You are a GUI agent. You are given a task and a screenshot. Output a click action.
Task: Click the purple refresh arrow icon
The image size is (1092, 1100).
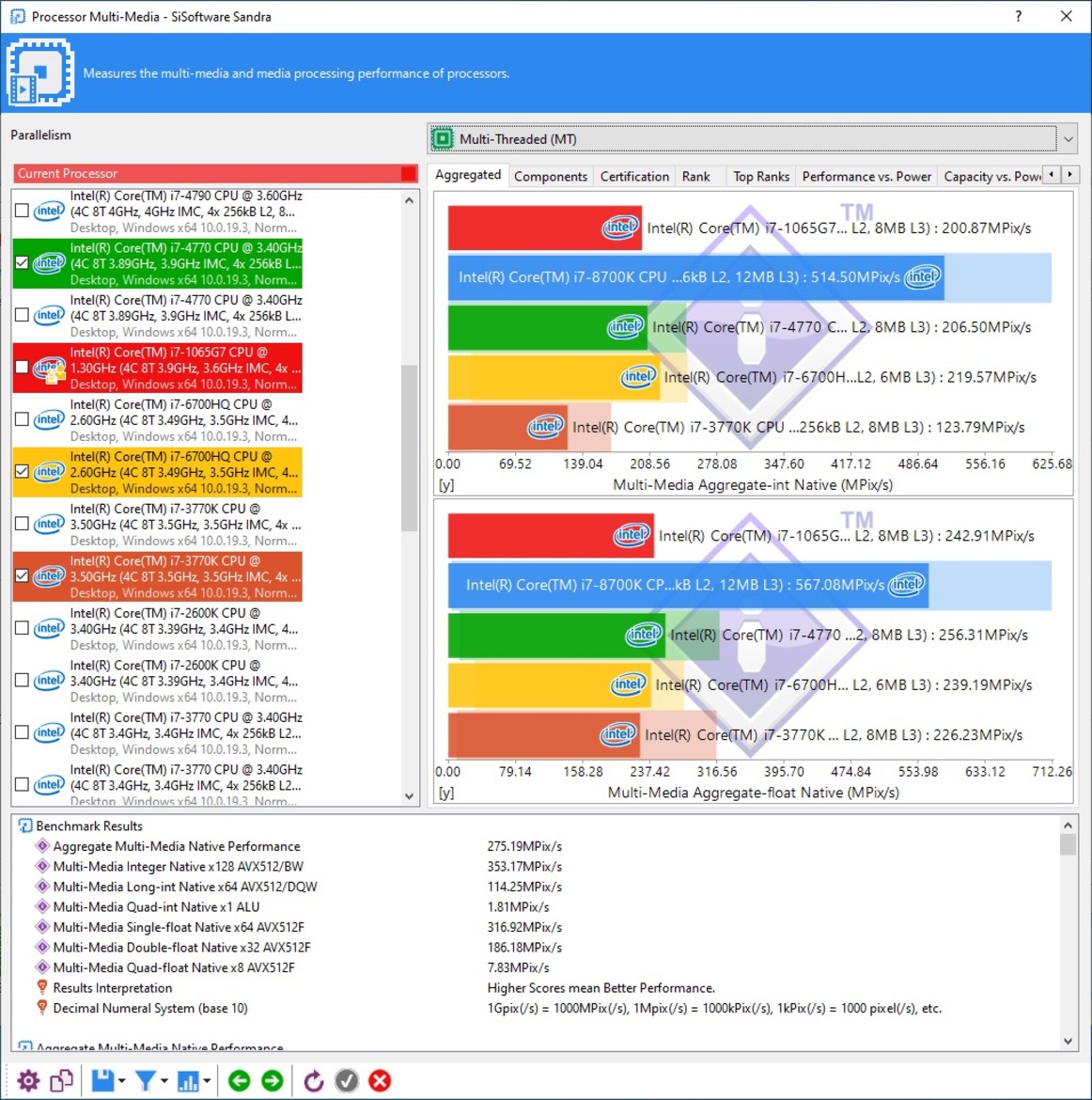point(313,1080)
